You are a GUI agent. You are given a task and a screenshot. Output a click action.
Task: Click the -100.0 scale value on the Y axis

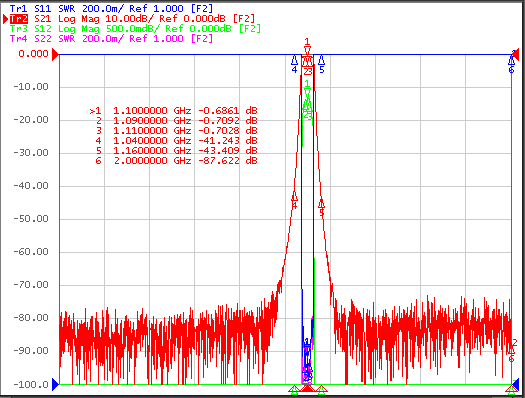(x=31, y=385)
